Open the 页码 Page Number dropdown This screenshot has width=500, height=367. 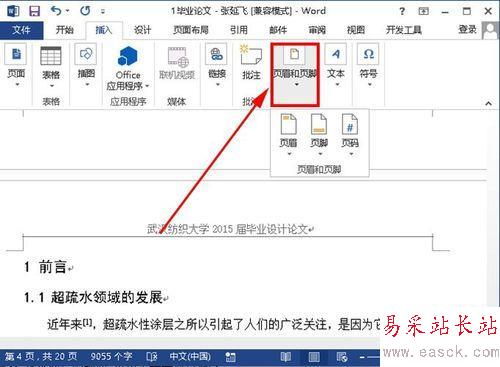tap(350, 135)
